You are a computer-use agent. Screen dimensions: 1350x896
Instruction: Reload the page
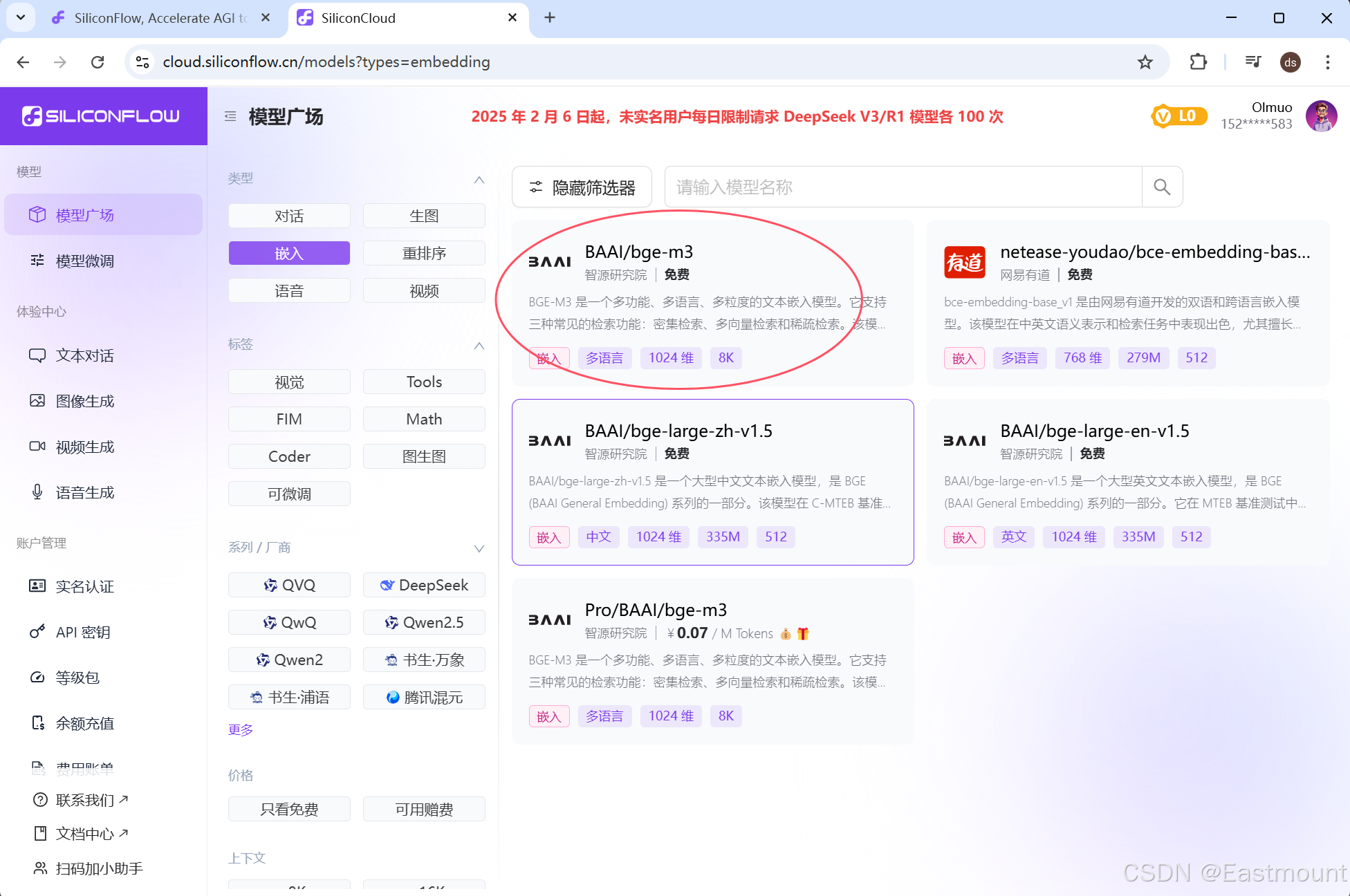98,62
